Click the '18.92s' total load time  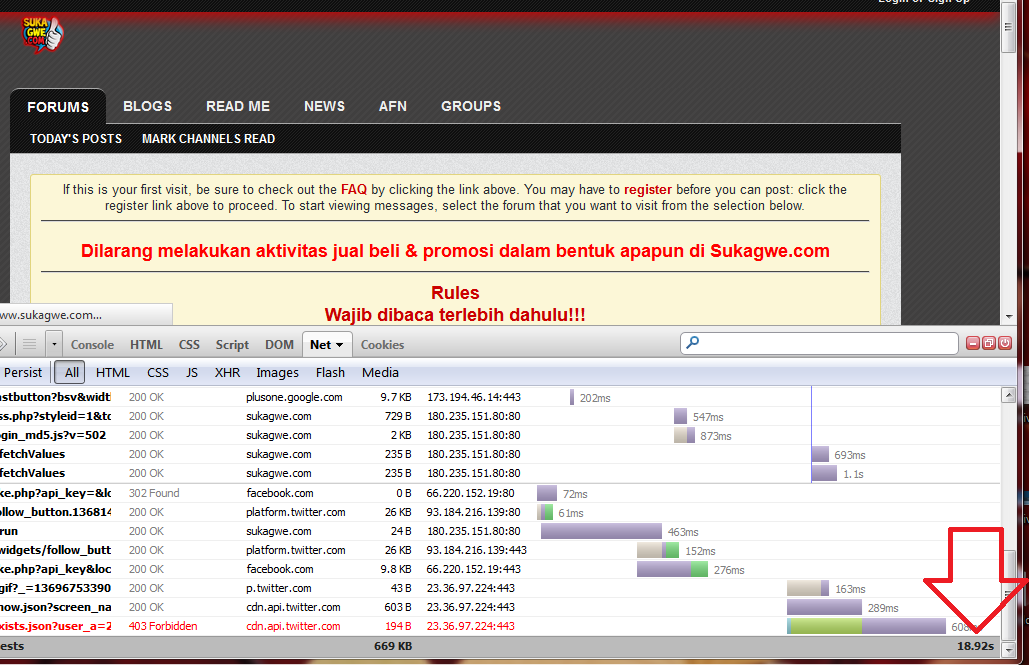(x=975, y=646)
